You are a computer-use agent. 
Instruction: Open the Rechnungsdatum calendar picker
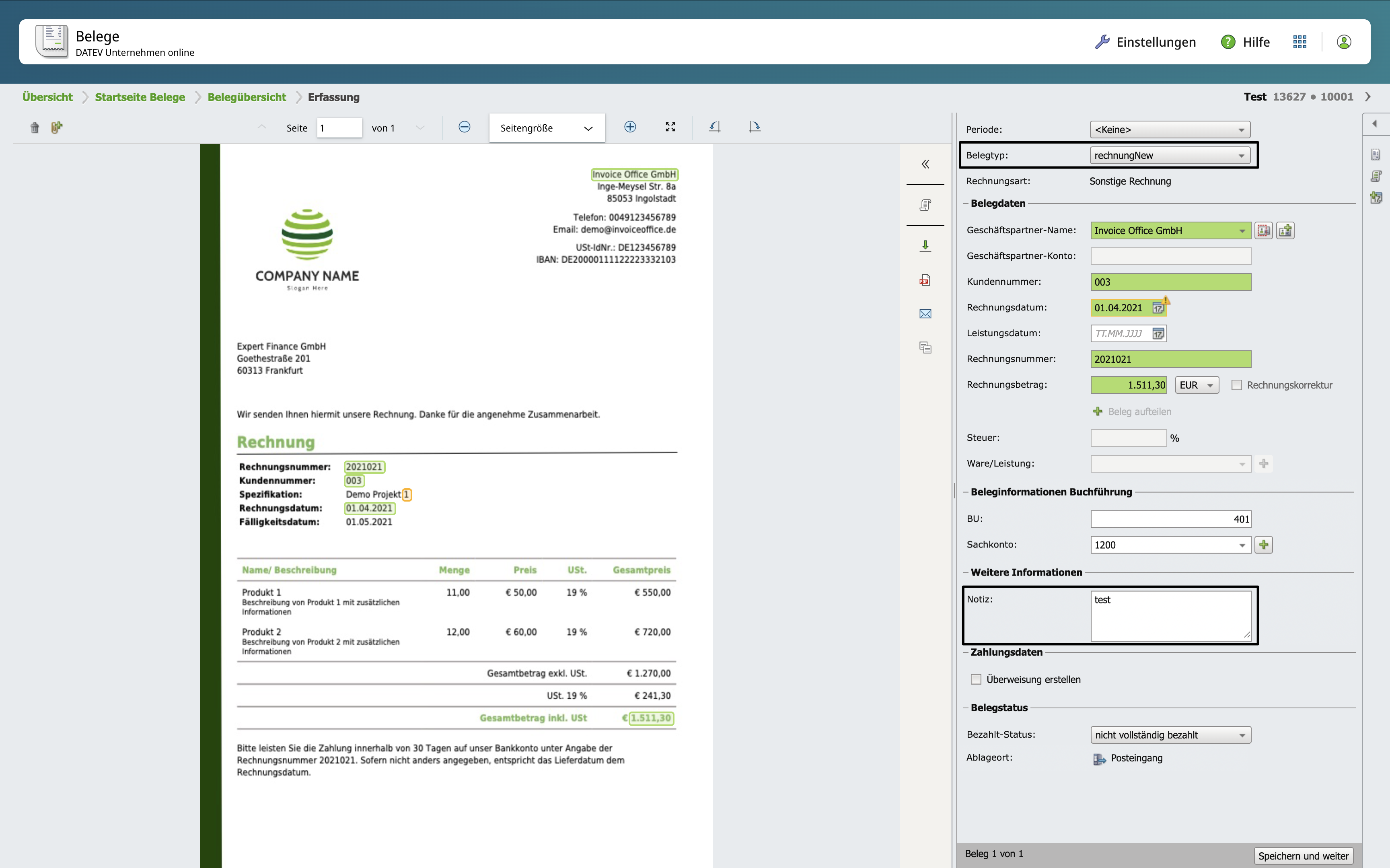coord(1158,308)
